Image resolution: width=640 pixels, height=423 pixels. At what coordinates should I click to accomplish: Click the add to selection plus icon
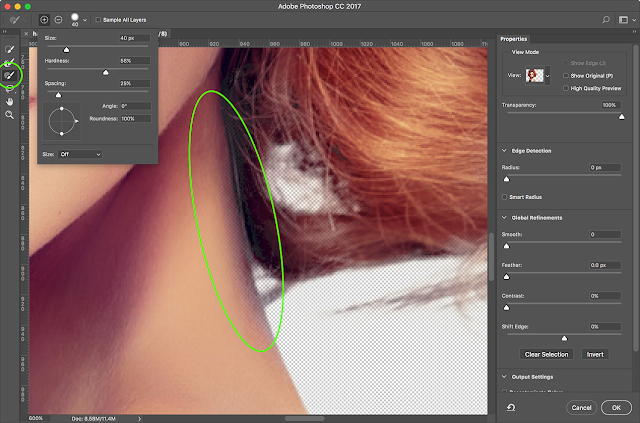coord(44,20)
